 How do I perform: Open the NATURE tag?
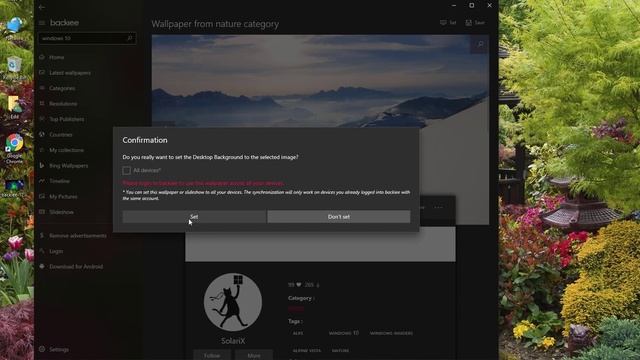pyautogui.click(x=340, y=351)
